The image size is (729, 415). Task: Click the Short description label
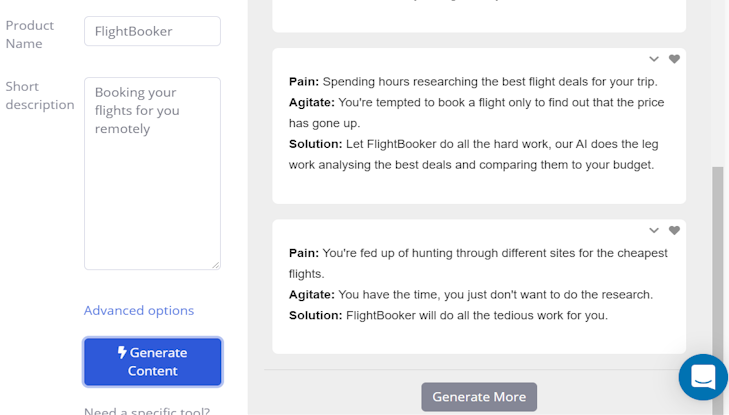40,96
